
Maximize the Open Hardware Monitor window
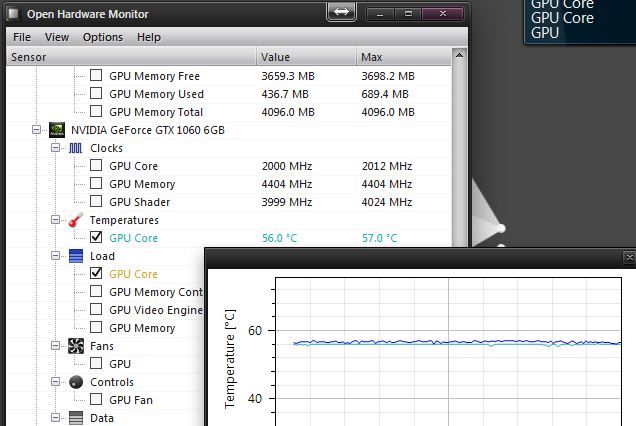tap(408, 14)
